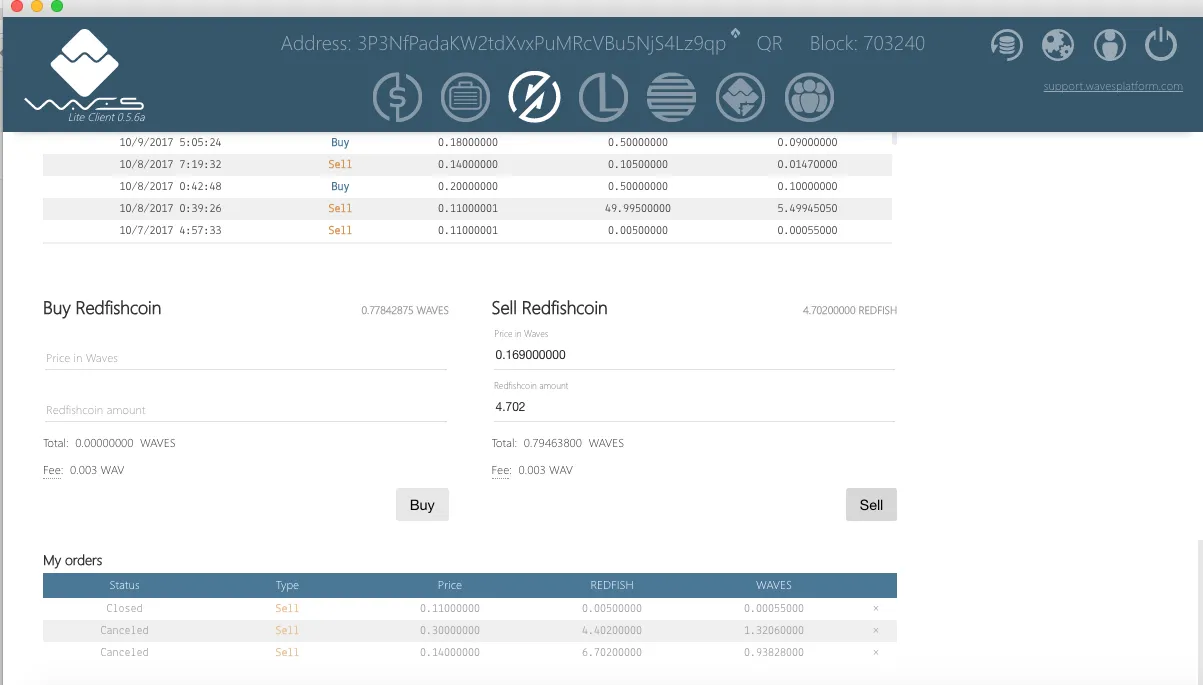Click the Status column header

click(125, 585)
